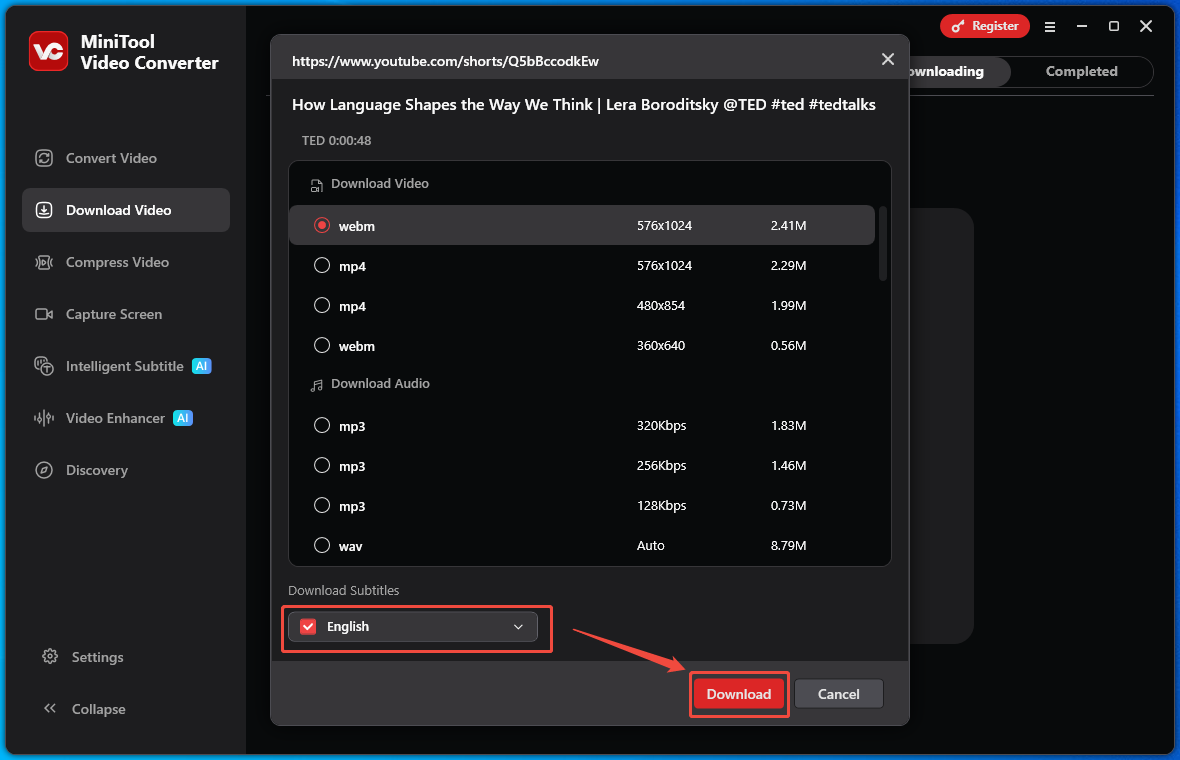
Task: Open the hamburger menu icon in title bar
Action: 1050,26
